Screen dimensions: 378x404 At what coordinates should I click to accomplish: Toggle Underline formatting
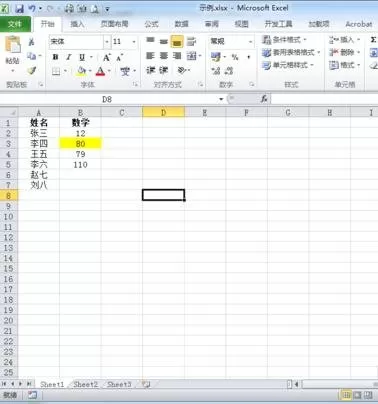click(82, 57)
